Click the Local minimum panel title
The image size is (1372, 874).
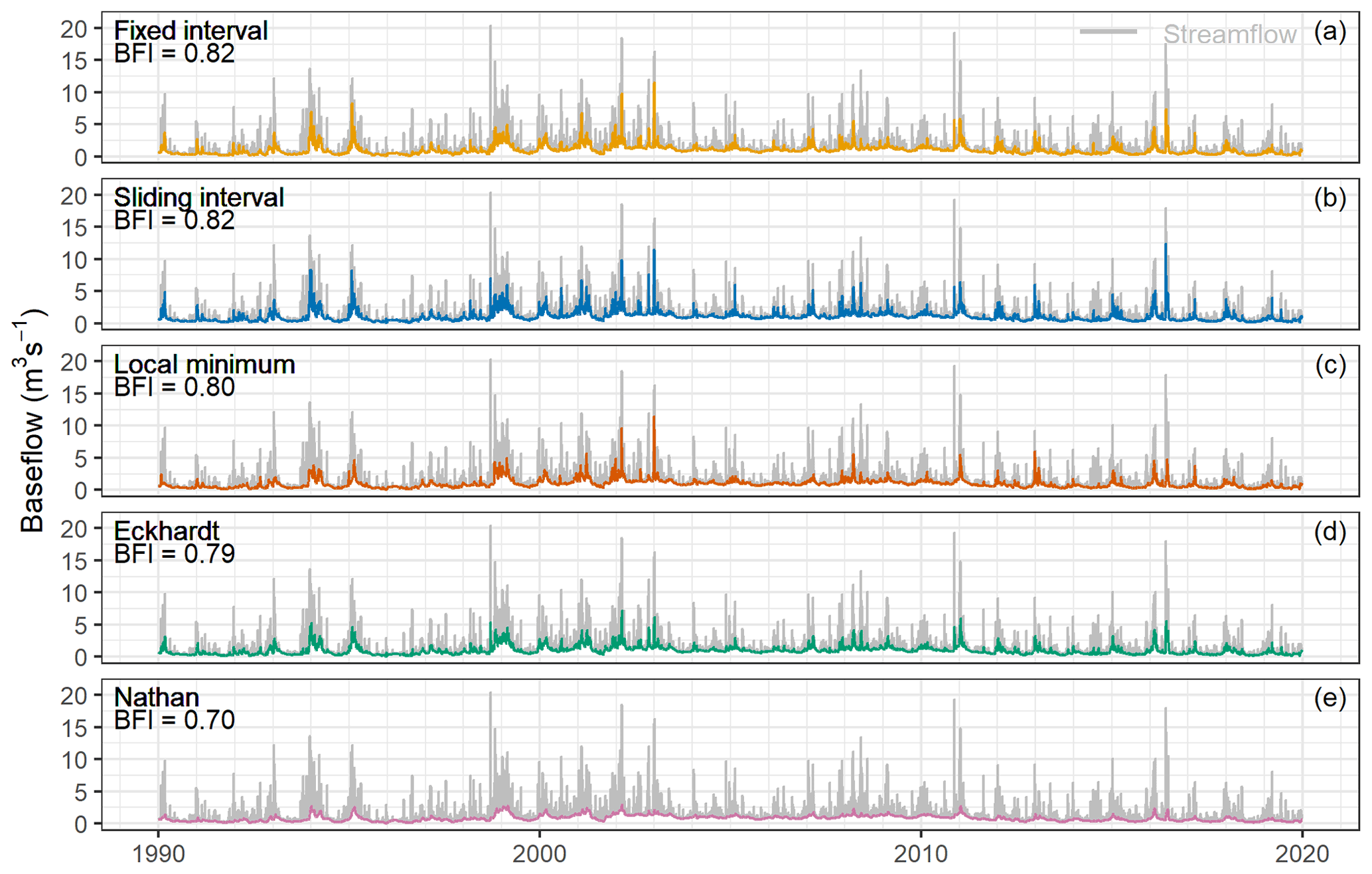[x=204, y=364]
